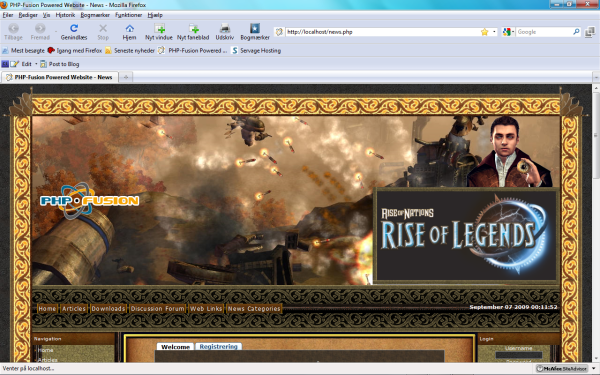Open the Edit button dropdown arrow
This screenshot has height=375, width=600.
point(36,64)
